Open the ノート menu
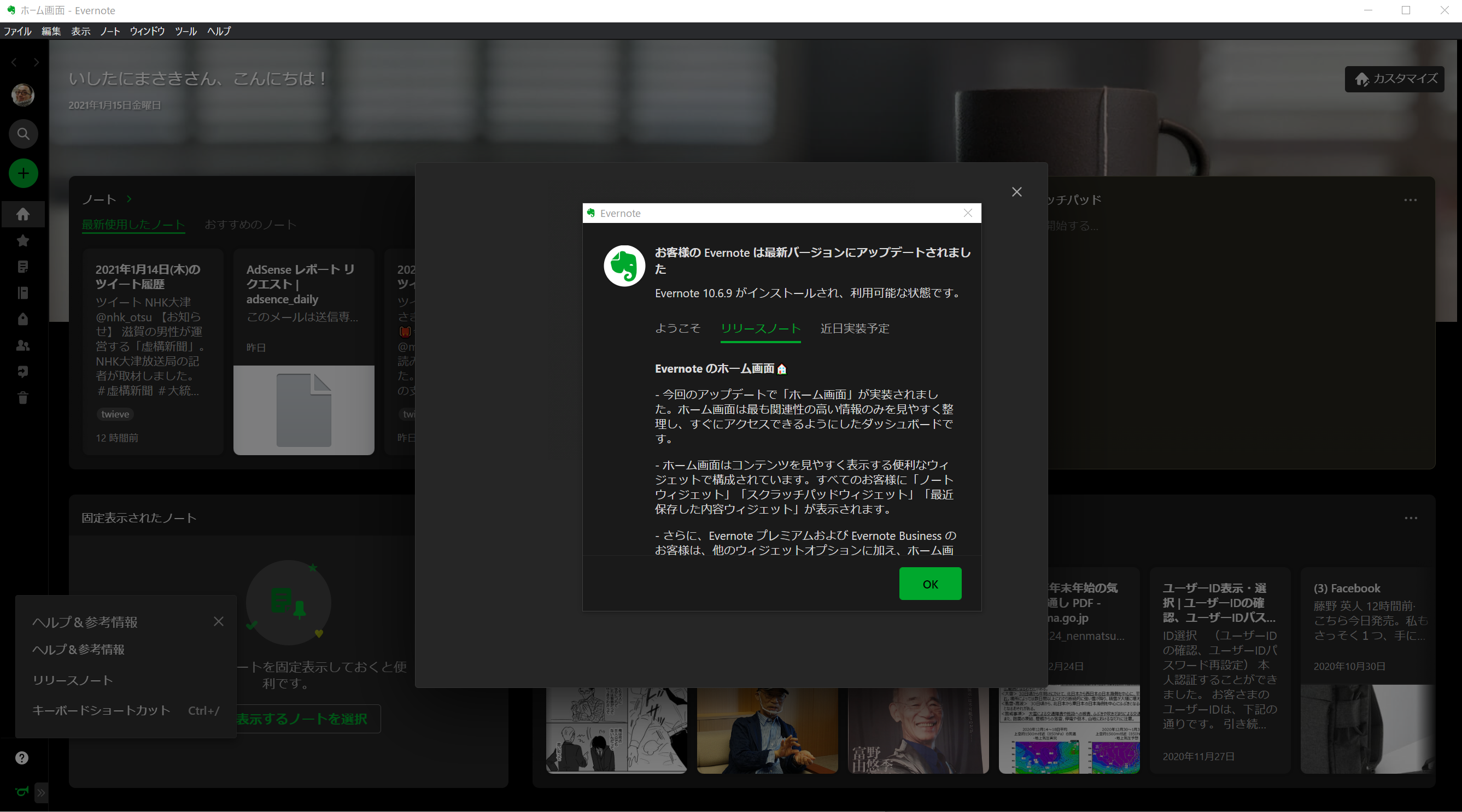Screen dimensions: 1462x812 point(110,31)
